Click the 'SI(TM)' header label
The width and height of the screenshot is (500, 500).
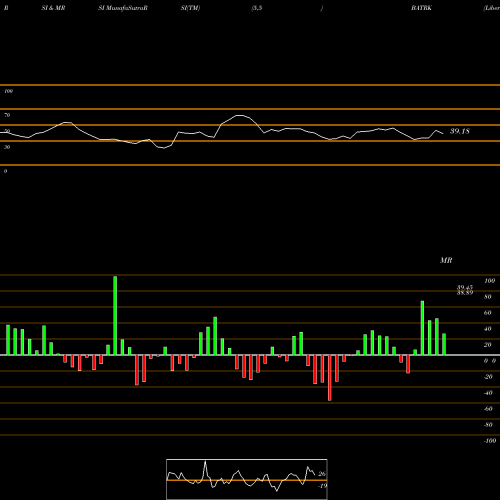pos(190,8)
